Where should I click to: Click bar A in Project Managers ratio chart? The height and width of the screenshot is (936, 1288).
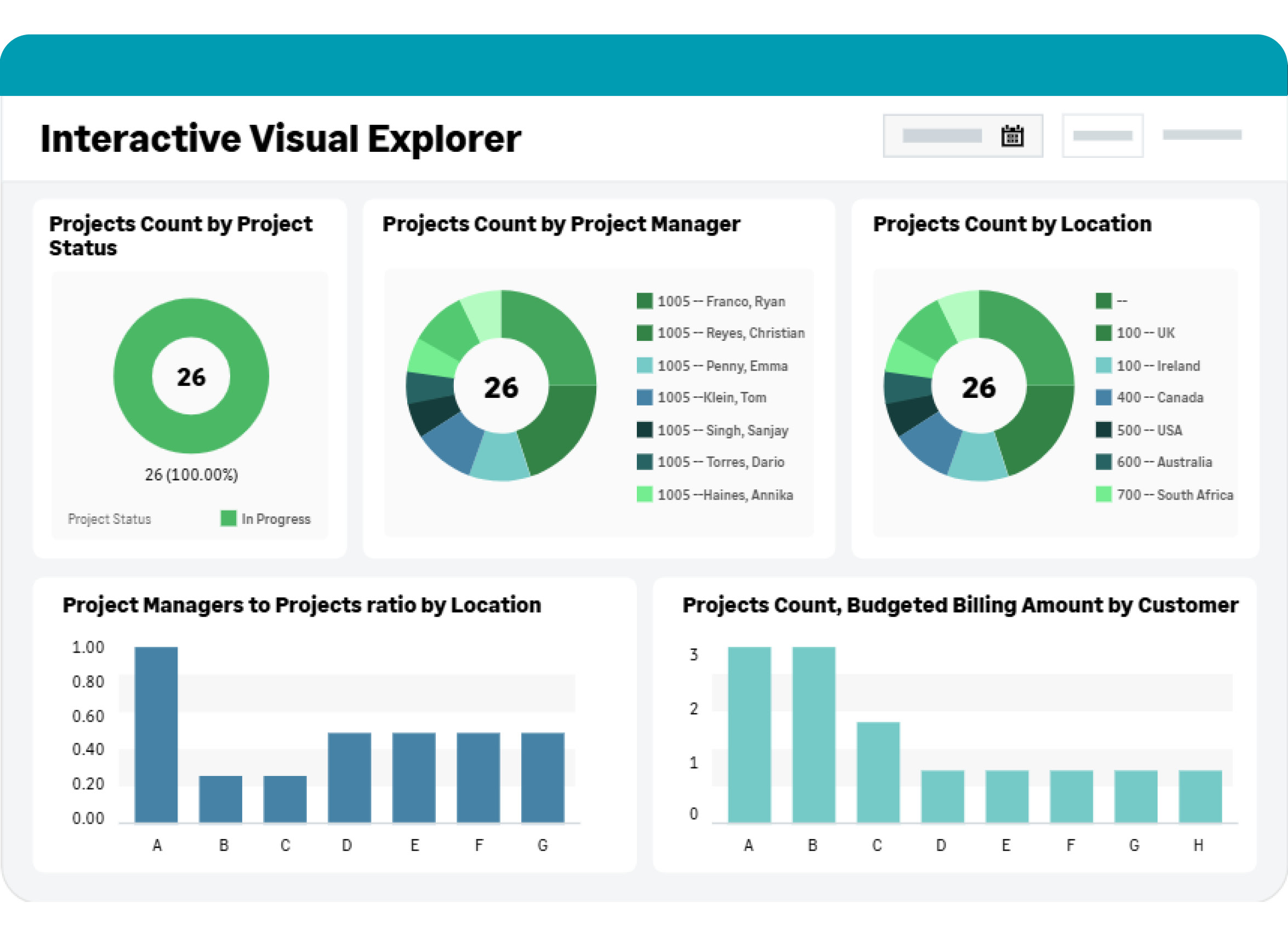[156, 734]
